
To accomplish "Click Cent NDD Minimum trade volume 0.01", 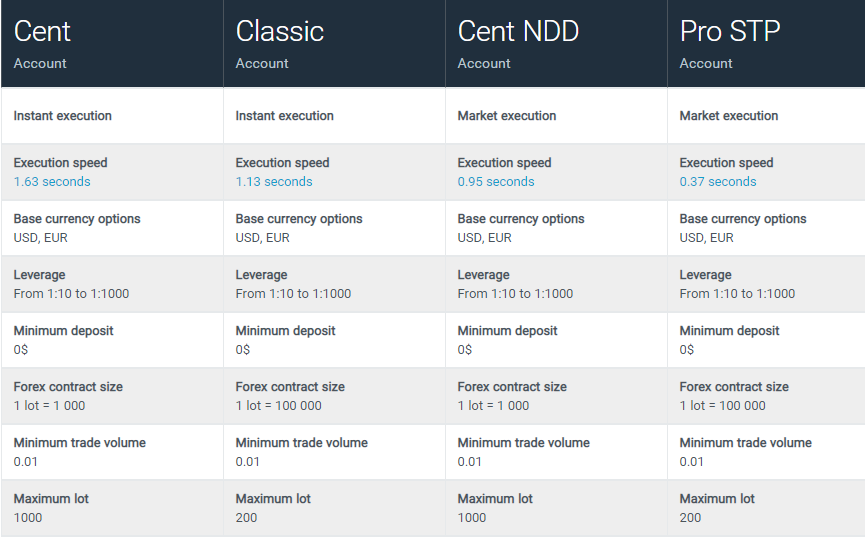I will click(x=469, y=462).
